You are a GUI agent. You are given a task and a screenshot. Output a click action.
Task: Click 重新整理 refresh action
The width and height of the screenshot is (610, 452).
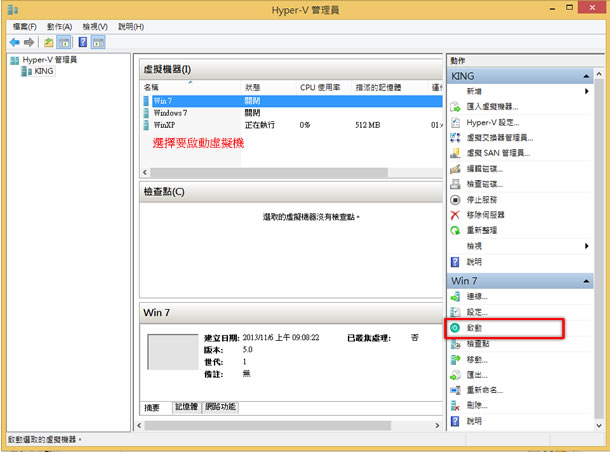tap(482, 230)
